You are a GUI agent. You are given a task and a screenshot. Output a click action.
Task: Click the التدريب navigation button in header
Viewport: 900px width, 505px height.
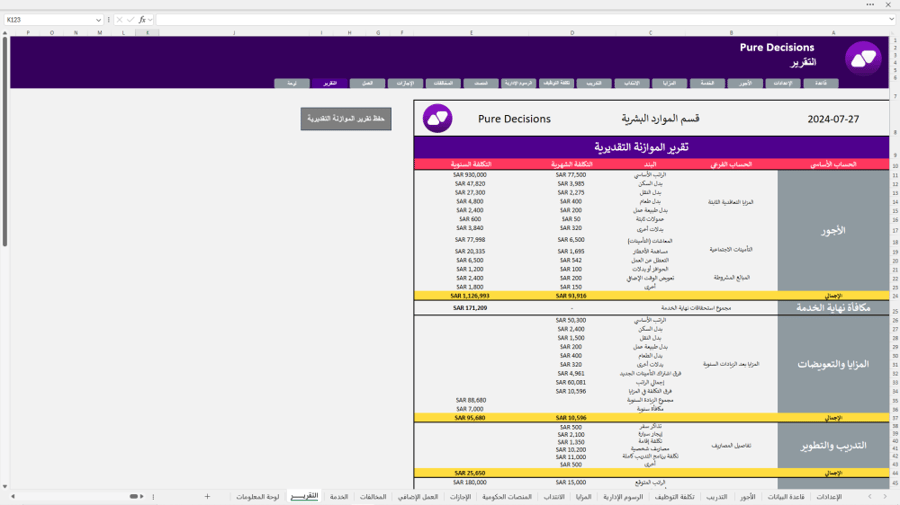click(x=593, y=83)
